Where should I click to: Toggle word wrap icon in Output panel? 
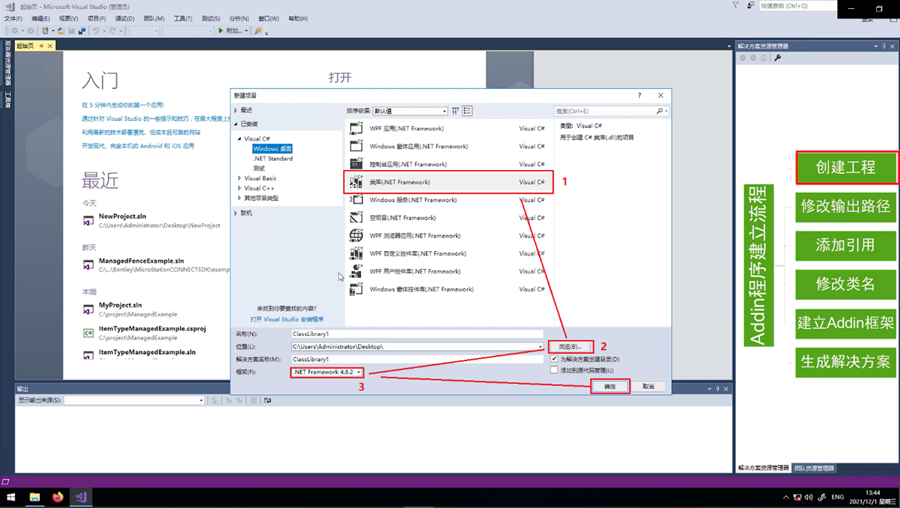(x=267, y=400)
